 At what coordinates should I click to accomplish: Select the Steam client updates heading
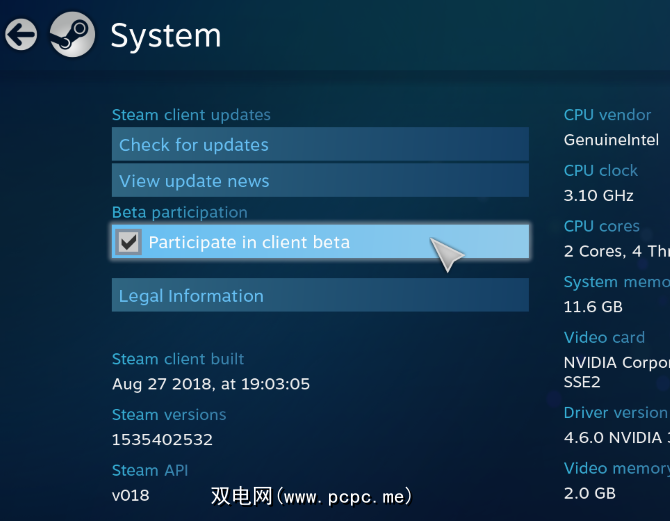pyautogui.click(x=191, y=115)
